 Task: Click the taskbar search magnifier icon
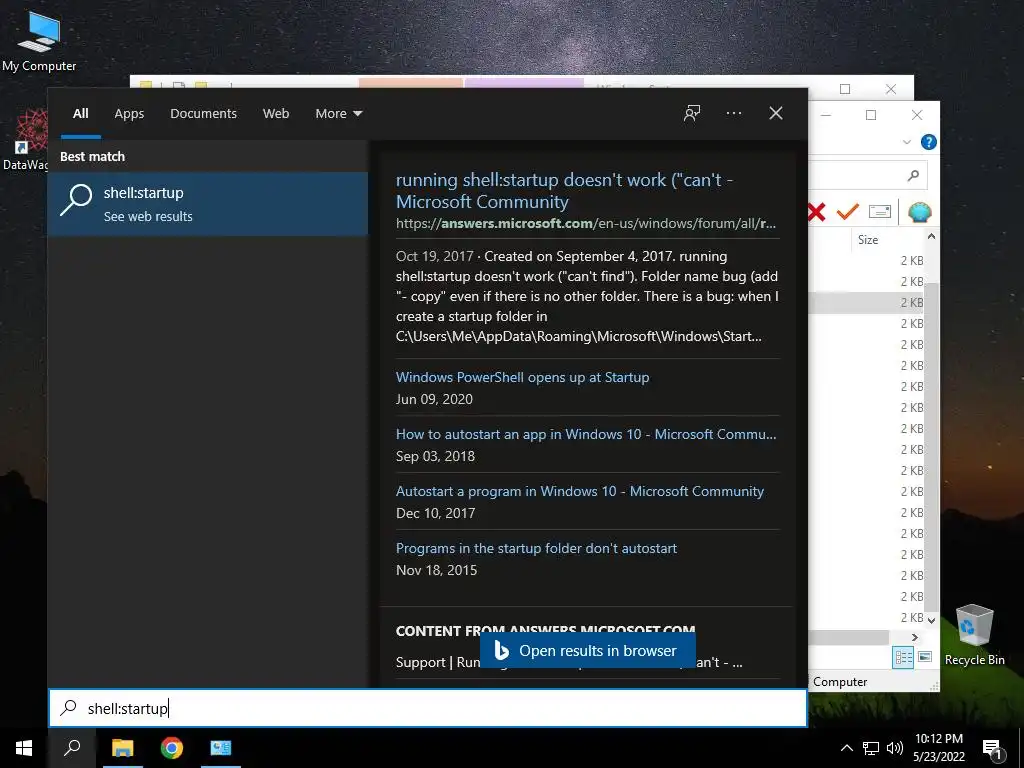[72, 748]
